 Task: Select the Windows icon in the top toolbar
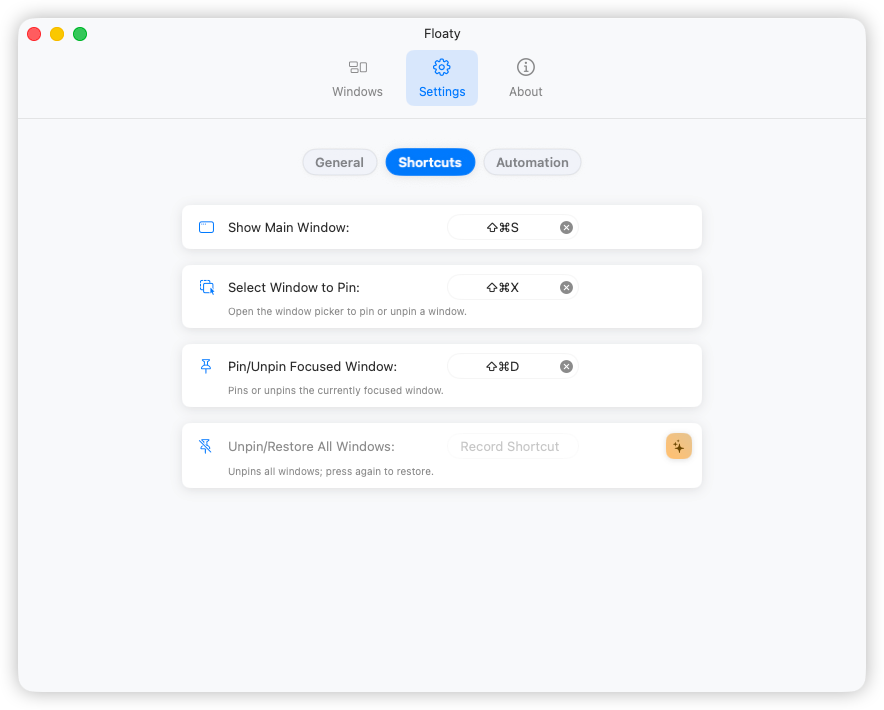(357, 67)
